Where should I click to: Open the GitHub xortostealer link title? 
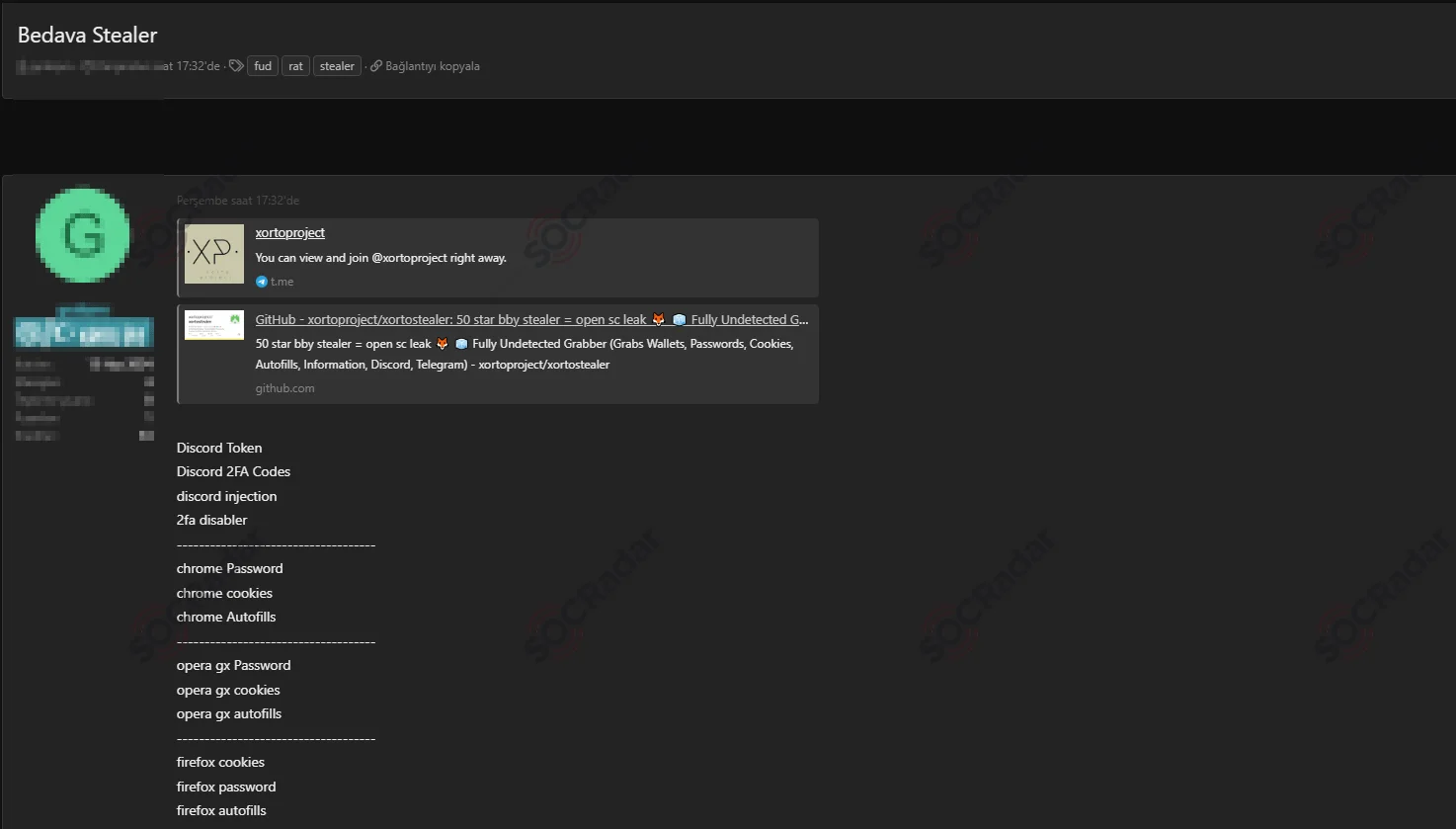click(x=531, y=319)
